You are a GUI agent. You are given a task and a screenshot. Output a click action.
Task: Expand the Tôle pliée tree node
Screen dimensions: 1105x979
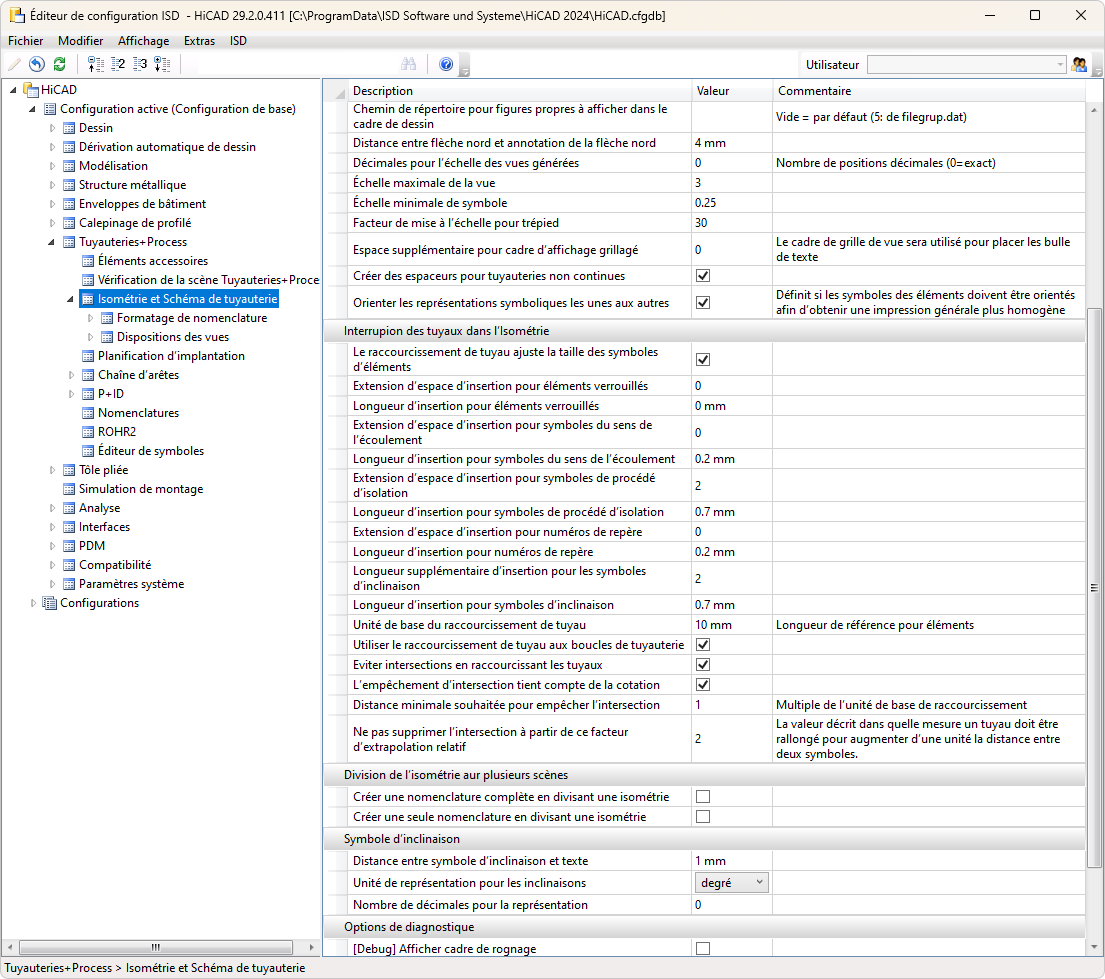point(54,470)
